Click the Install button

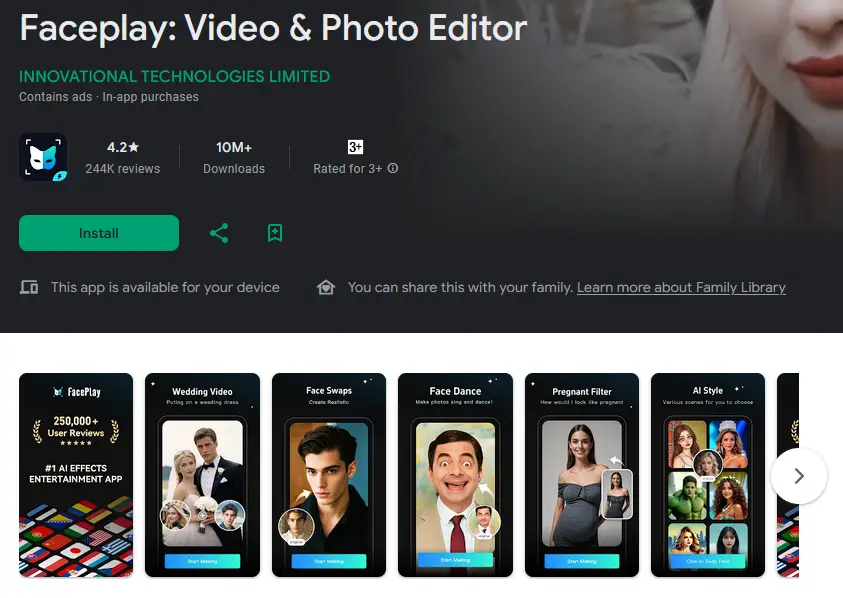(x=99, y=233)
